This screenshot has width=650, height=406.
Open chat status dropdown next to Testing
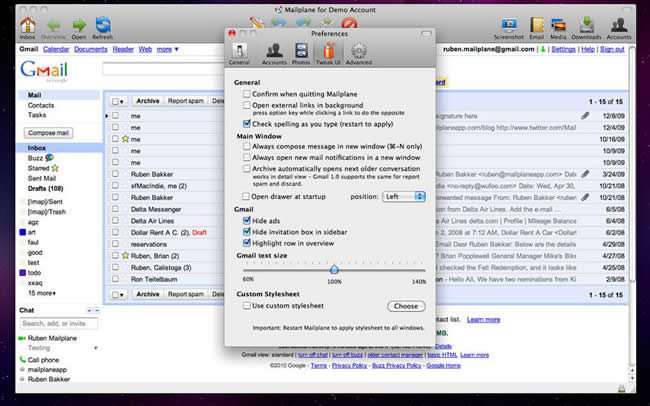tap(96, 348)
